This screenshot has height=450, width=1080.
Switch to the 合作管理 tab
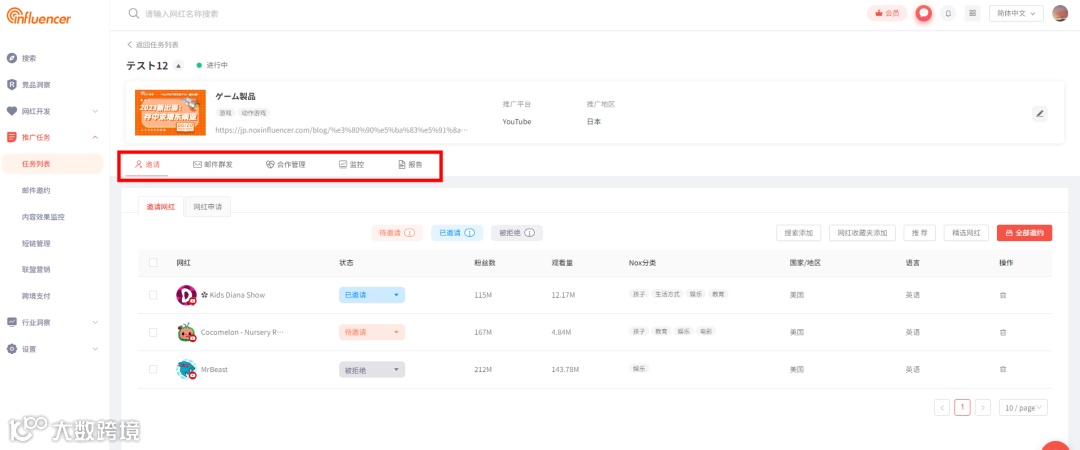point(286,165)
